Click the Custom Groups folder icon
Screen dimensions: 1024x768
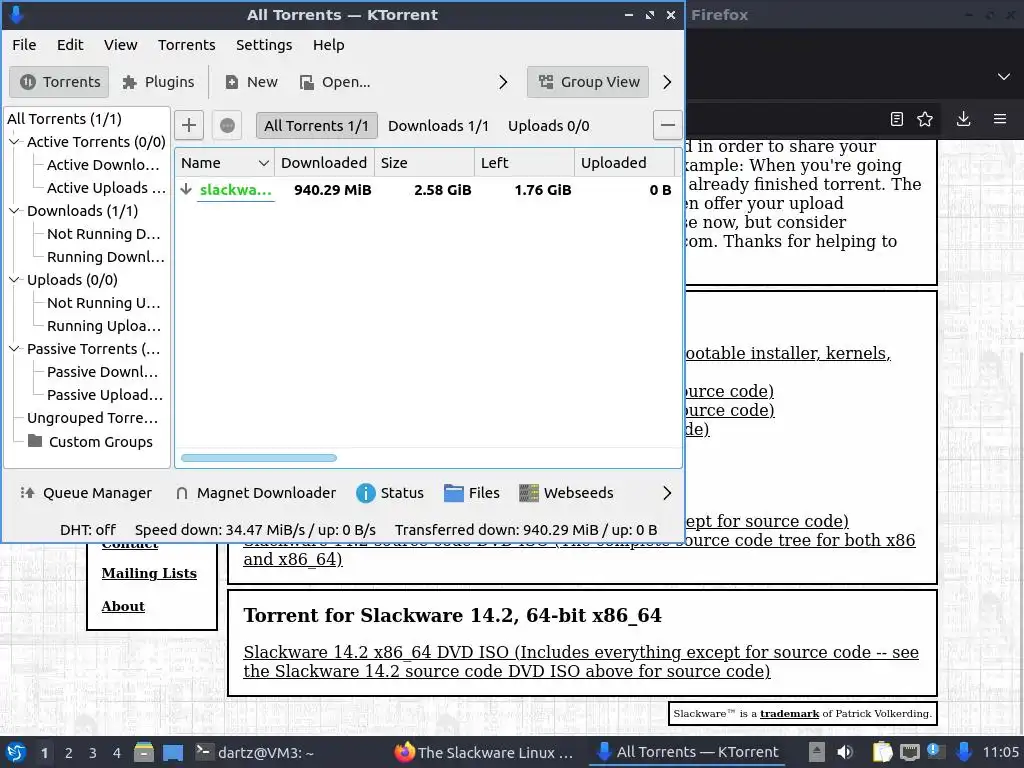click(35, 441)
